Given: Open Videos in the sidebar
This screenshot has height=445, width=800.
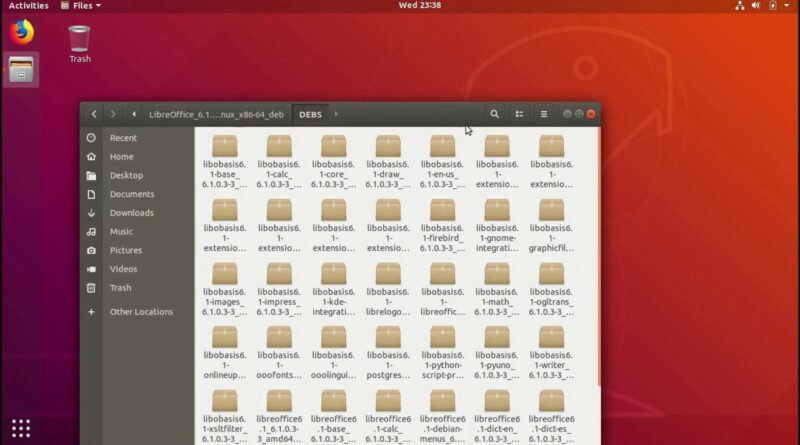Looking at the screenshot, I should [x=138, y=269].
